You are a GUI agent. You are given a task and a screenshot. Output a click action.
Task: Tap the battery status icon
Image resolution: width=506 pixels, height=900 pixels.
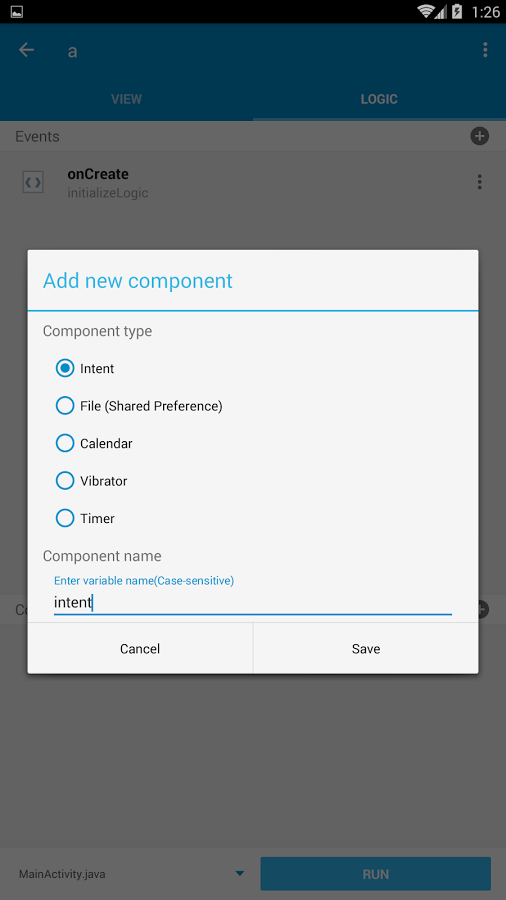point(457,11)
